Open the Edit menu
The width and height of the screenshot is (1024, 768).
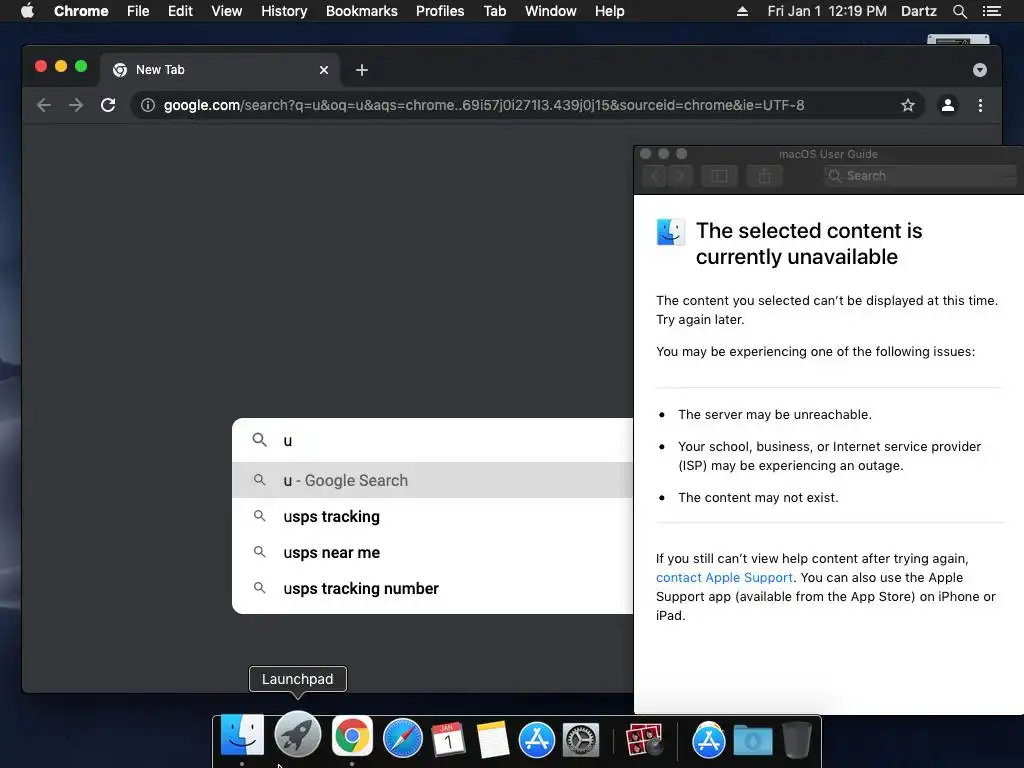click(x=180, y=11)
